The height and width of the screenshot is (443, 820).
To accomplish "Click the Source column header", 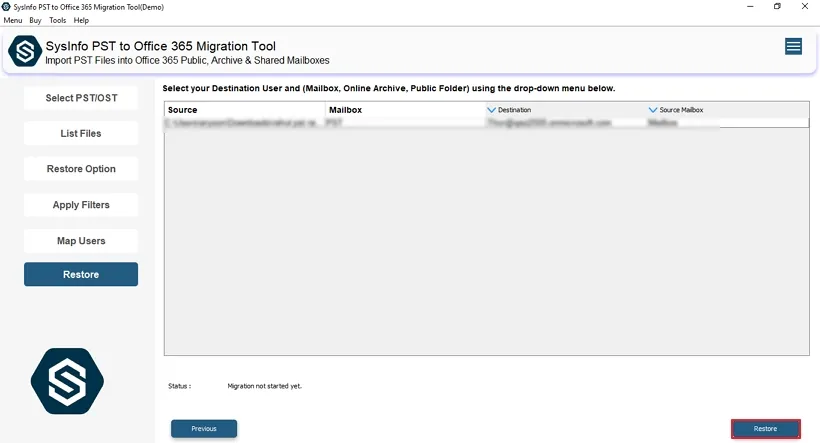I will (244, 110).
